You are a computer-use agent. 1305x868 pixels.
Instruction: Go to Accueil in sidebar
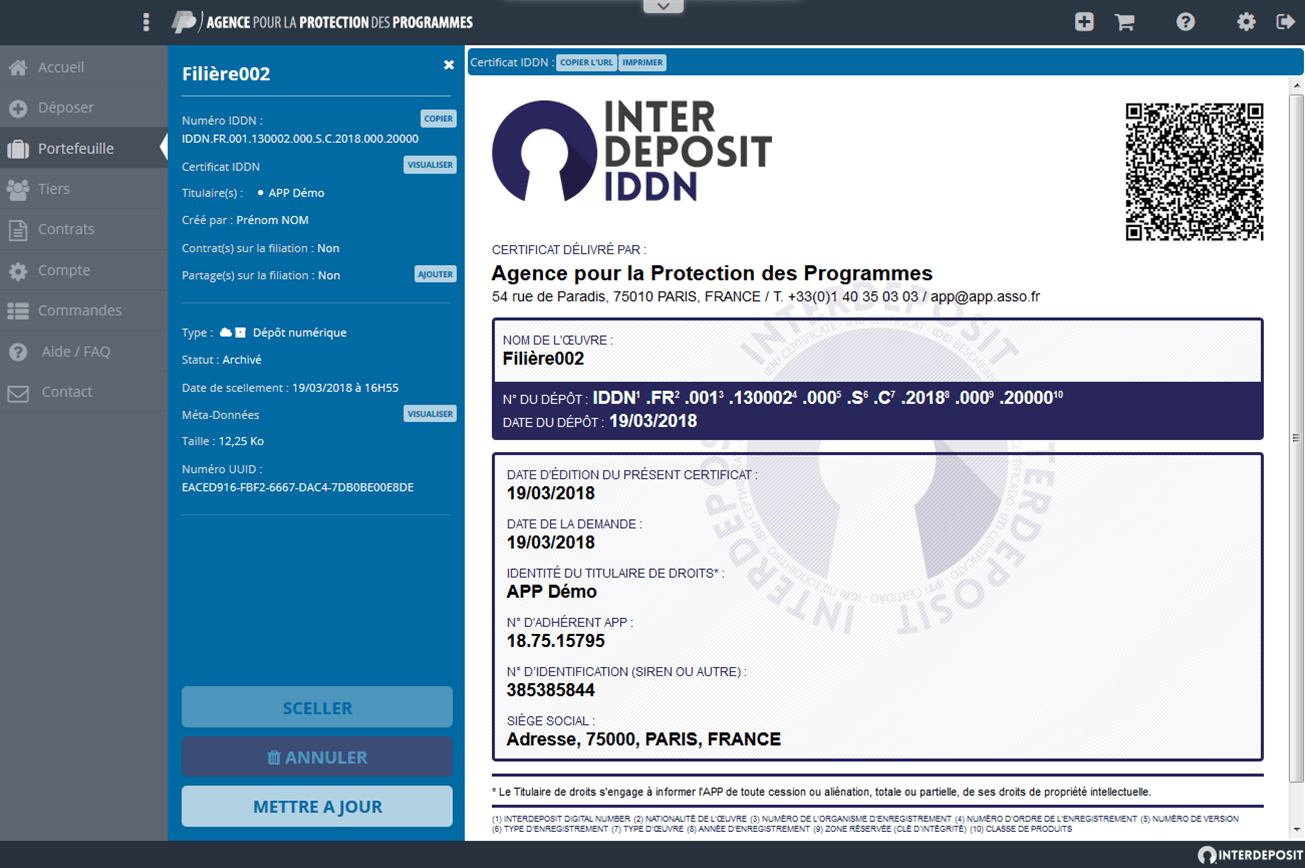pos(84,67)
